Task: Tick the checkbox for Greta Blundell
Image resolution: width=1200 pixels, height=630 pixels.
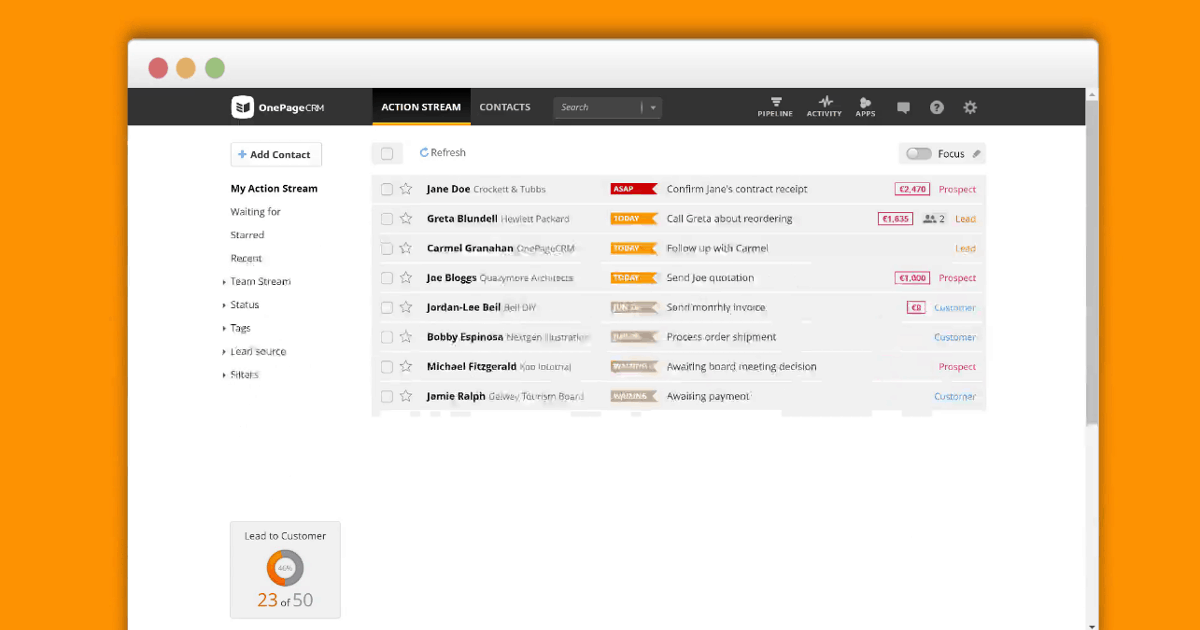Action: [387, 219]
